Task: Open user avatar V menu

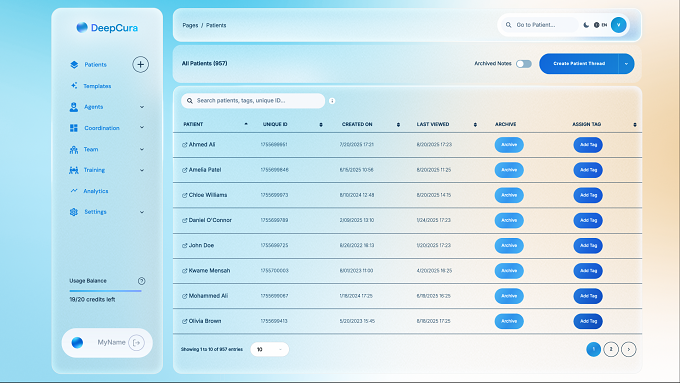Action: (618, 25)
